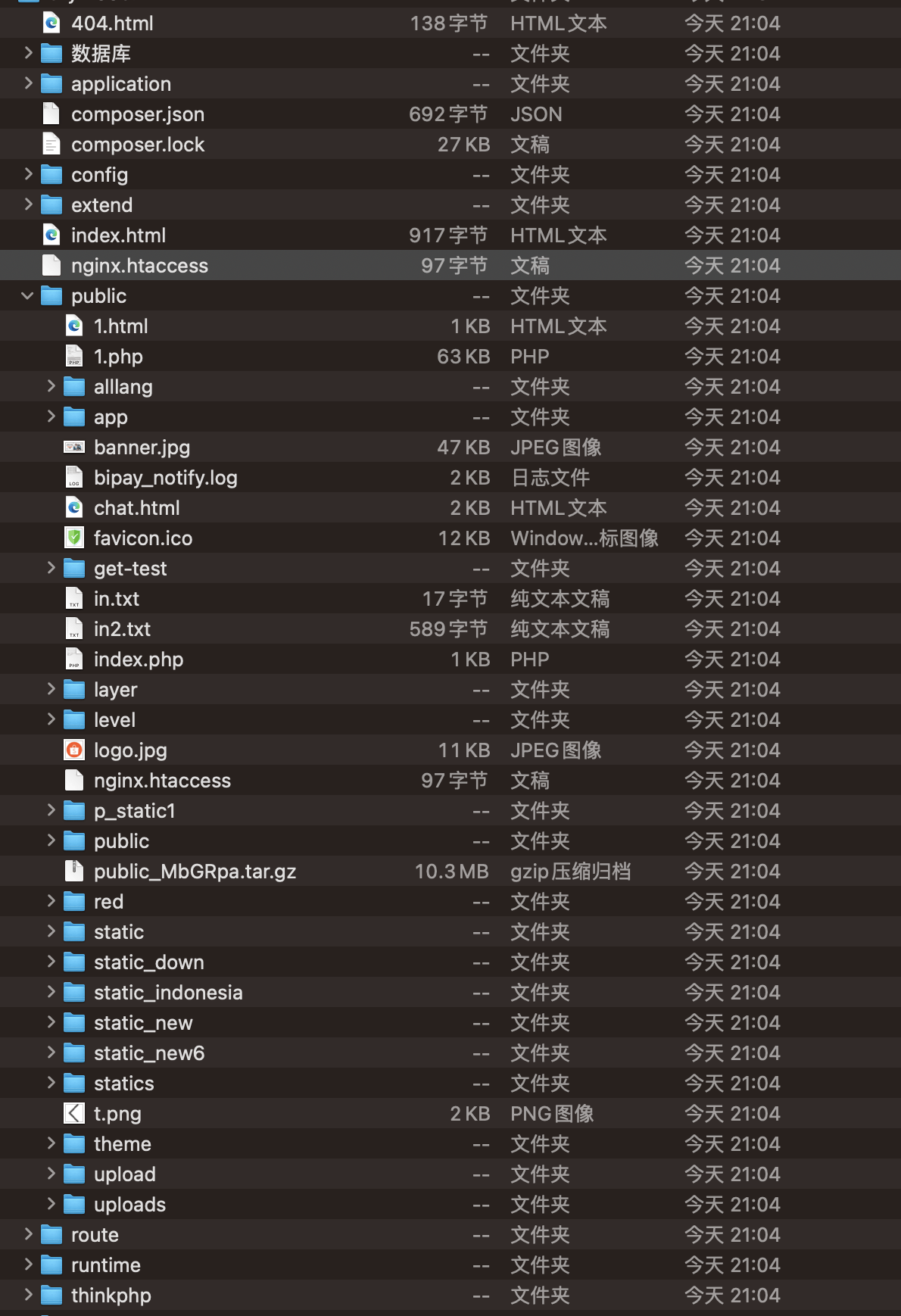Image resolution: width=901 pixels, height=1316 pixels.
Task: Click the t.png image icon
Action: 74,1114
